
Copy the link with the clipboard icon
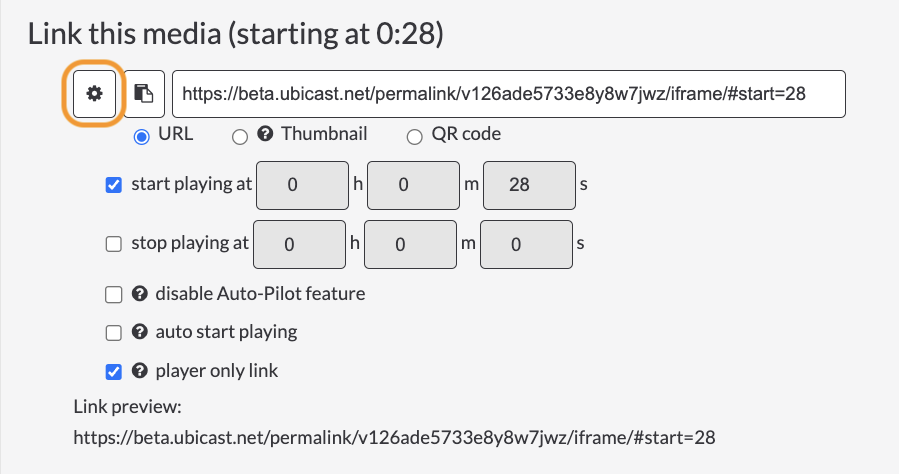[144, 94]
